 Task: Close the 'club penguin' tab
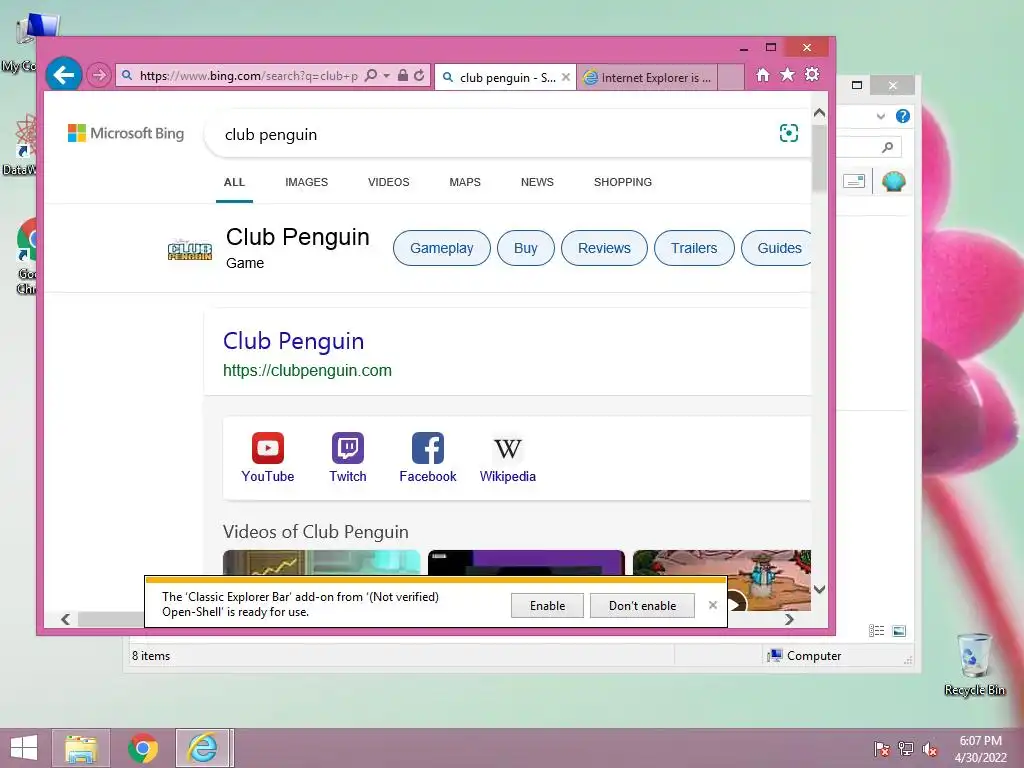click(566, 77)
